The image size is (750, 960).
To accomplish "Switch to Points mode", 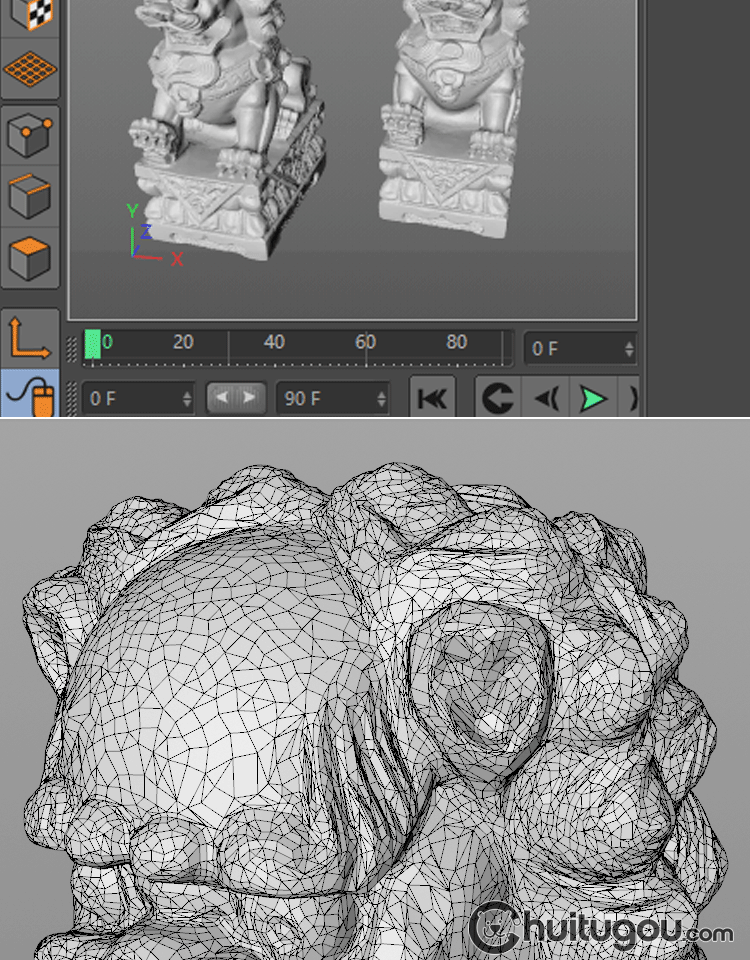I will pos(29,134).
